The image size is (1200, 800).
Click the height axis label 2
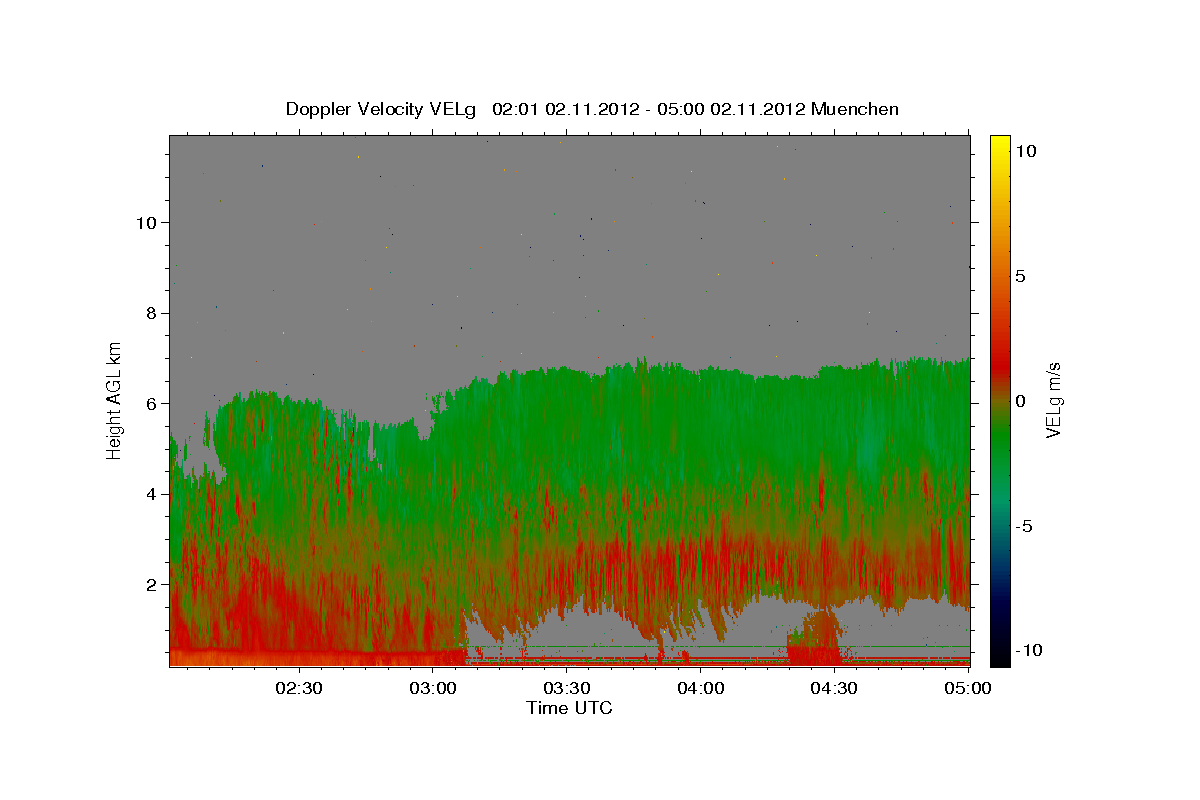coord(150,584)
